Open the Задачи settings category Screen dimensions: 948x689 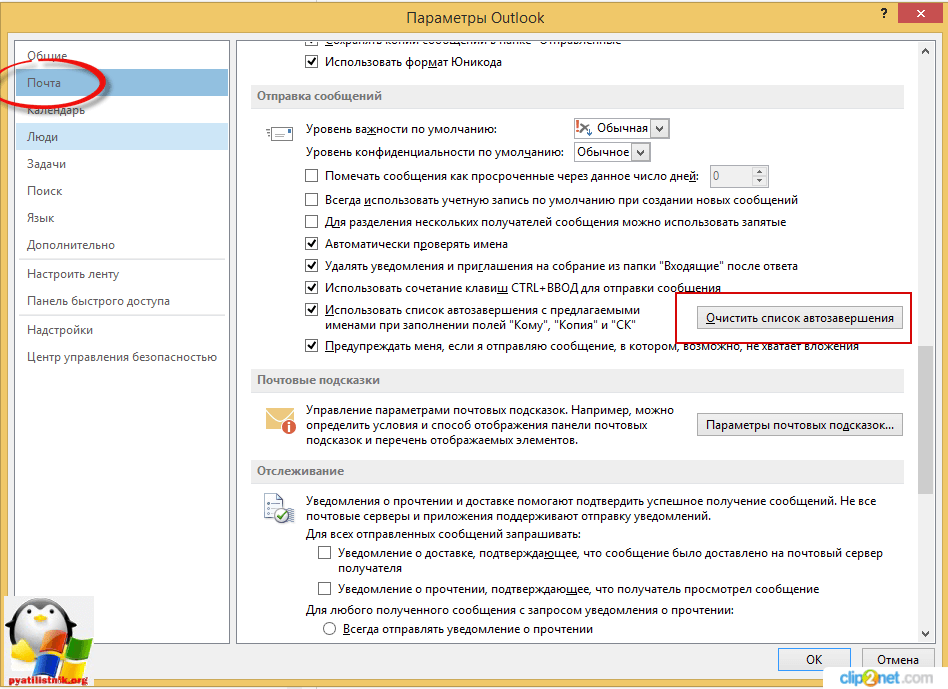click(122, 164)
